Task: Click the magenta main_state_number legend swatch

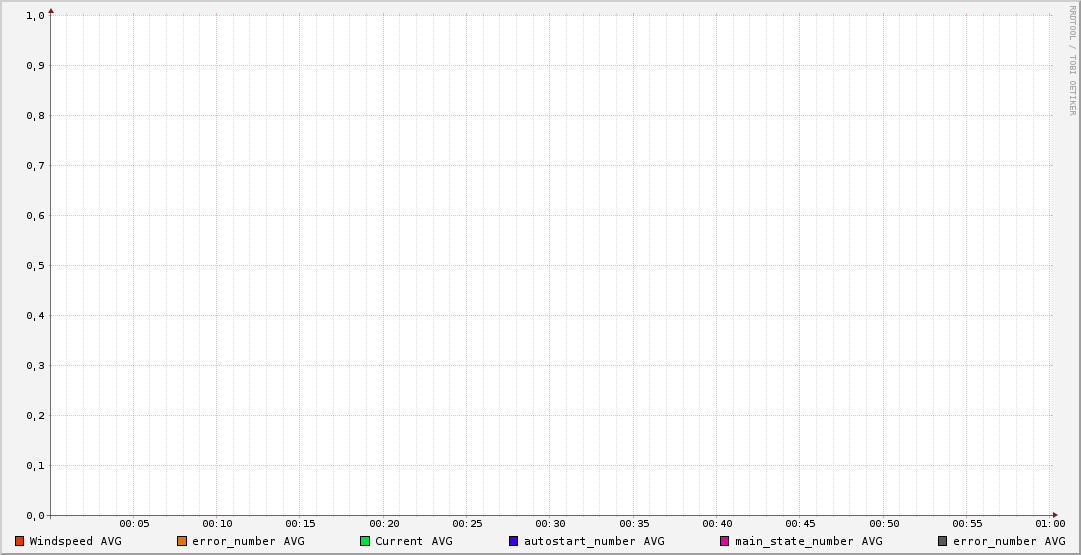Action: [725, 541]
